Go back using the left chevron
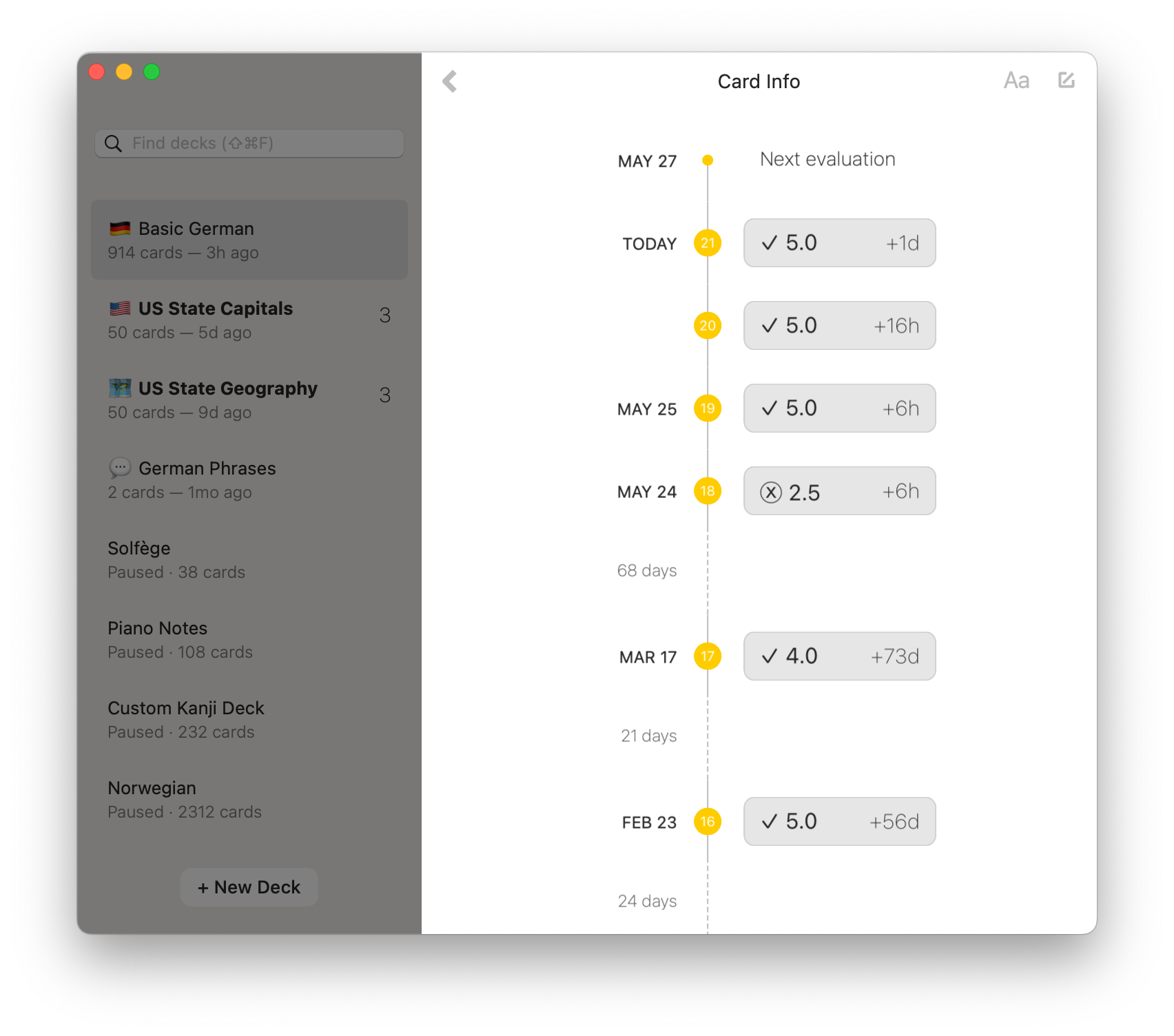Screen dimensions: 1174x1036 450,81
